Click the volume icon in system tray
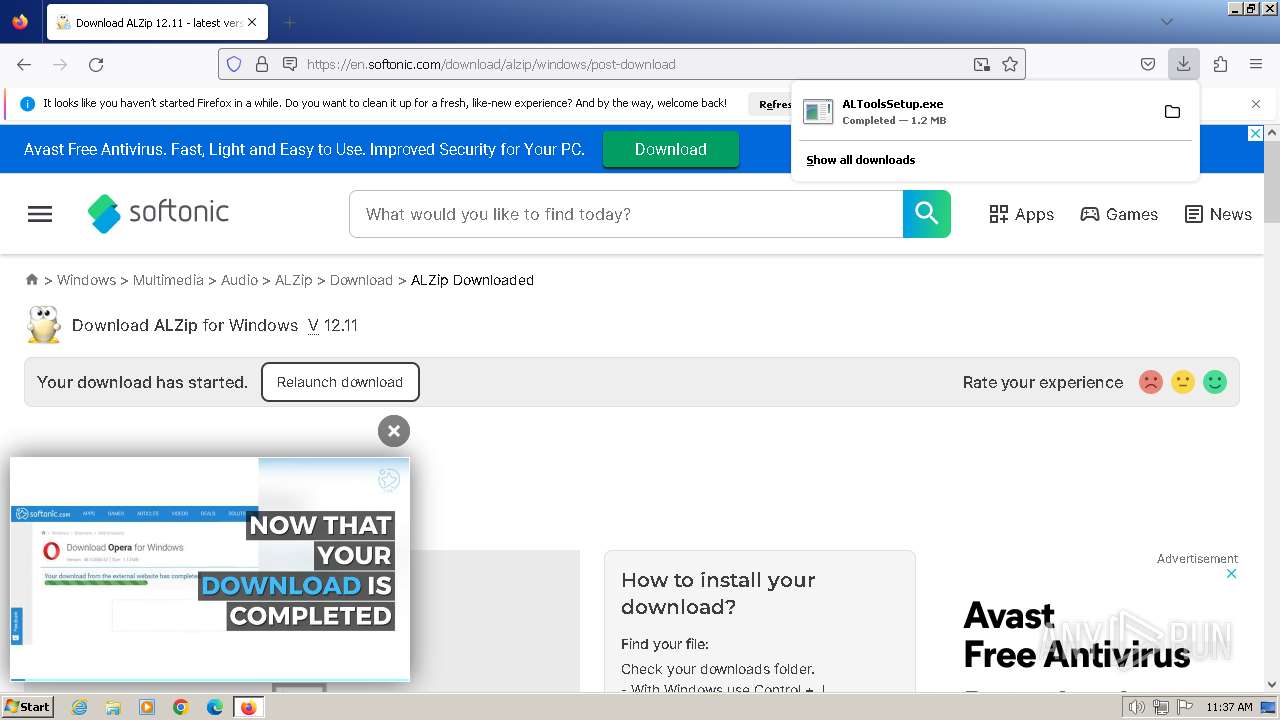Viewport: 1280px width, 720px height. click(1137, 707)
